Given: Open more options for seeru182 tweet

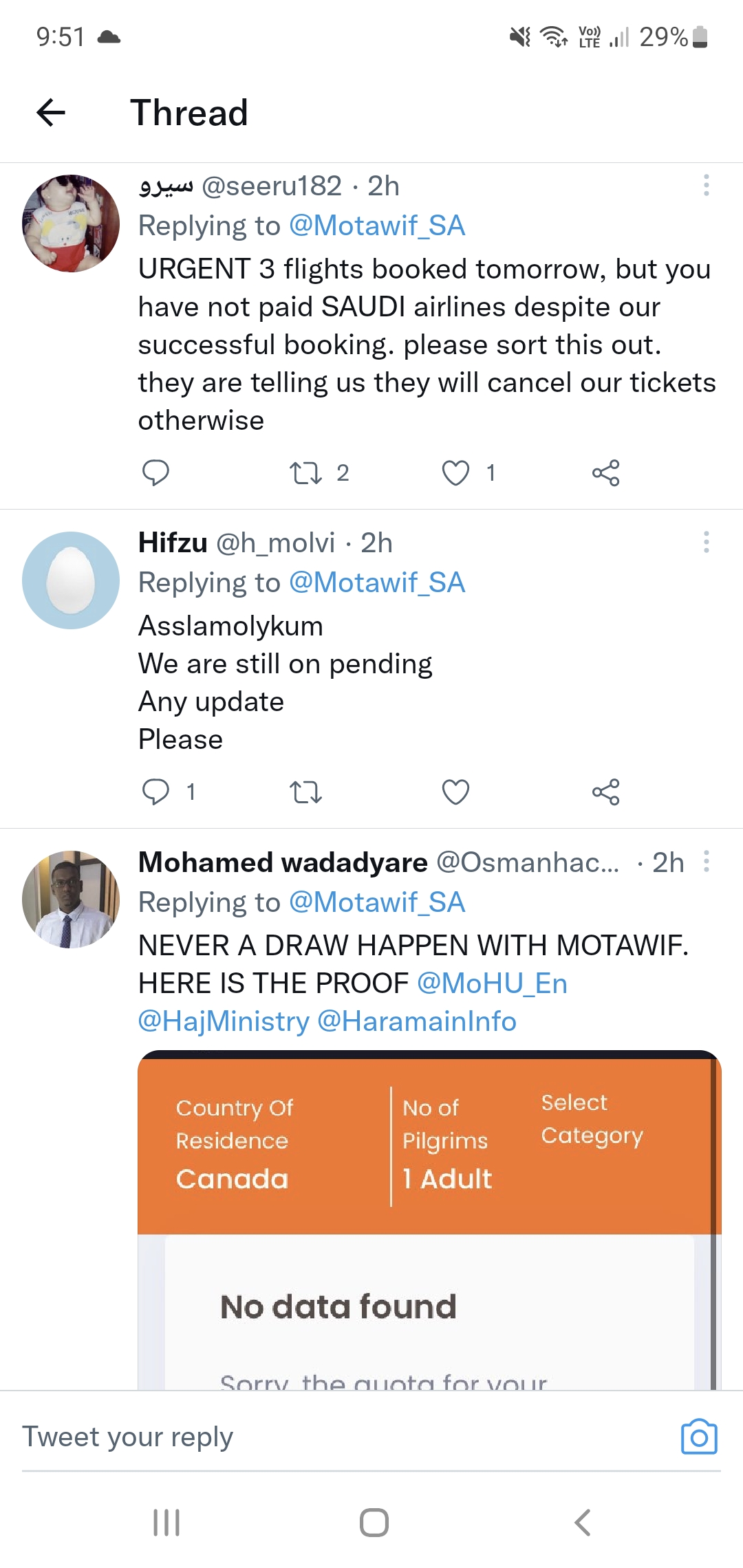Looking at the screenshot, I should tap(706, 186).
